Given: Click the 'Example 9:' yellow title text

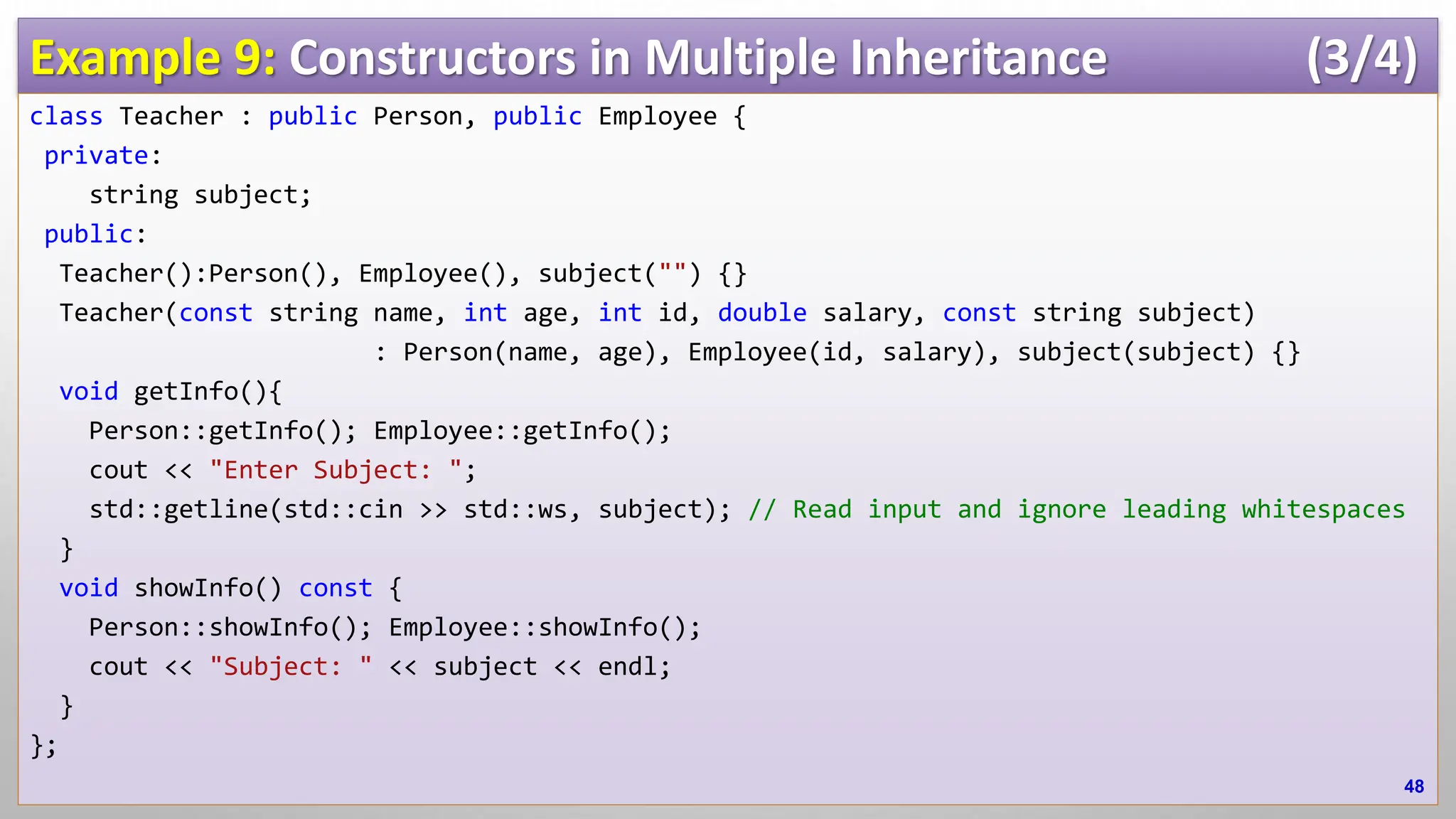Looking at the screenshot, I should pyautogui.click(x=153, y=57).
